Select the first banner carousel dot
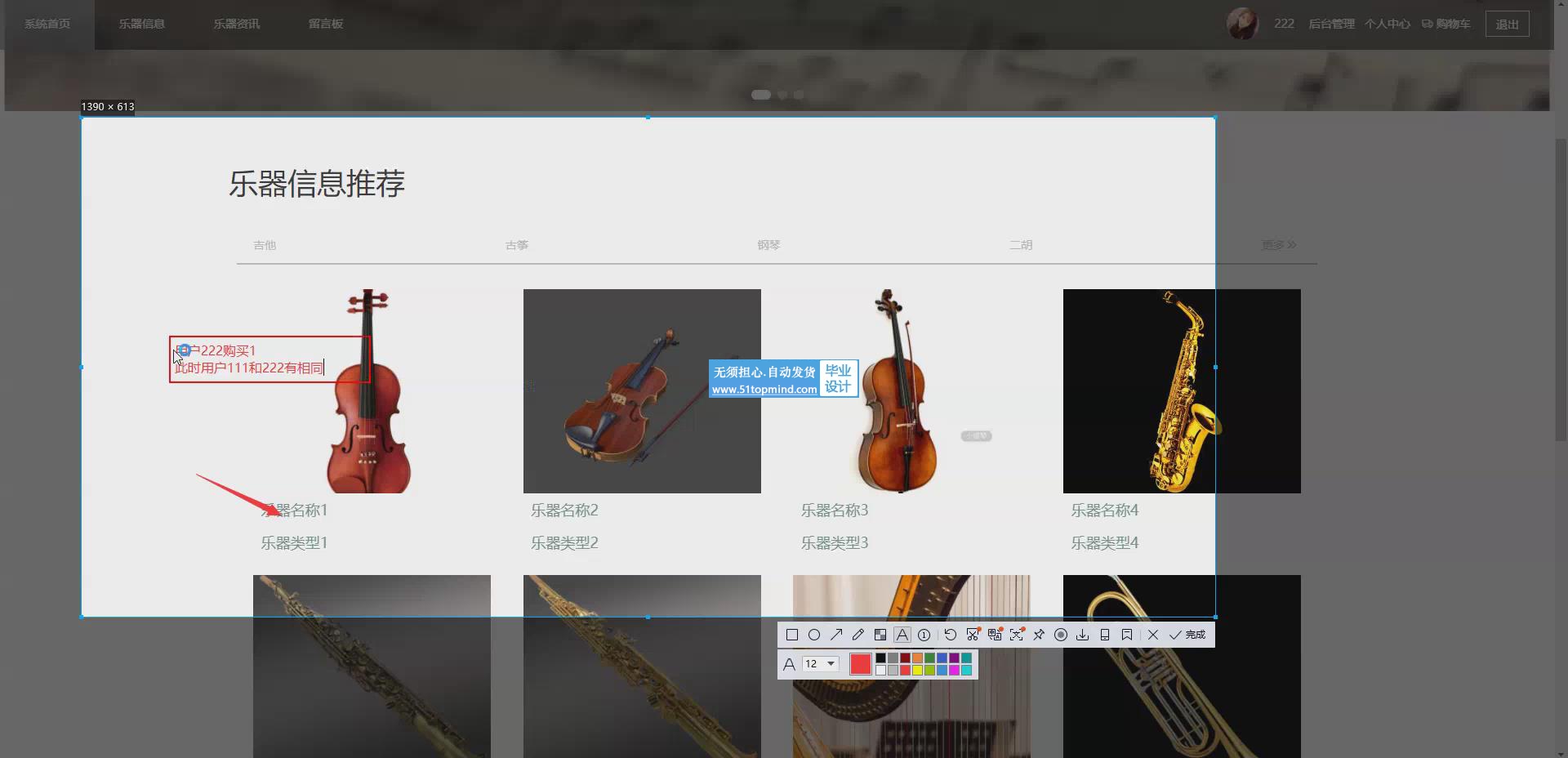Screen dimensions: 1568x758 (761, 95)
